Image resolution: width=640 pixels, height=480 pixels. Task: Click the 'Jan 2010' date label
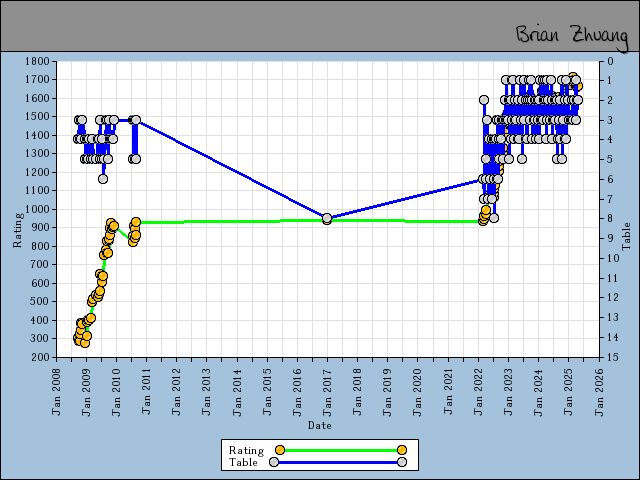point(116,392)
